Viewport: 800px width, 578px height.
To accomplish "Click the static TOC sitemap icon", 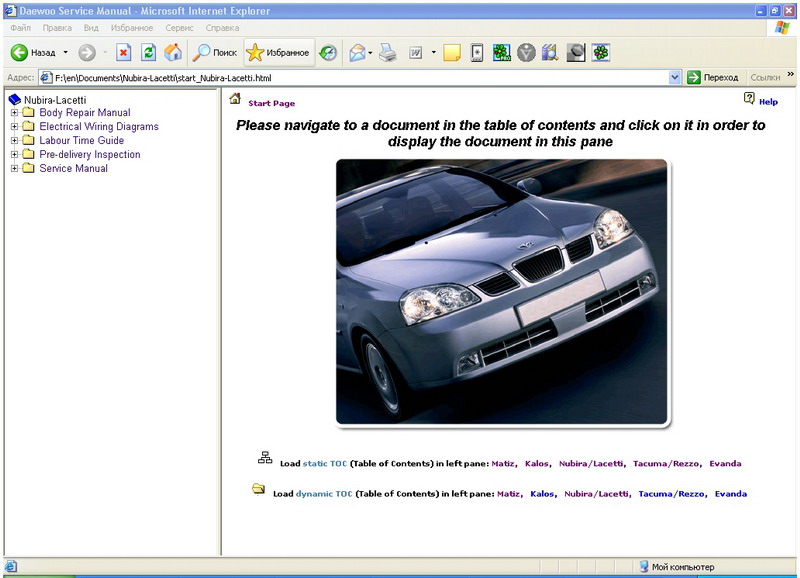I will [x=265, y=458].
